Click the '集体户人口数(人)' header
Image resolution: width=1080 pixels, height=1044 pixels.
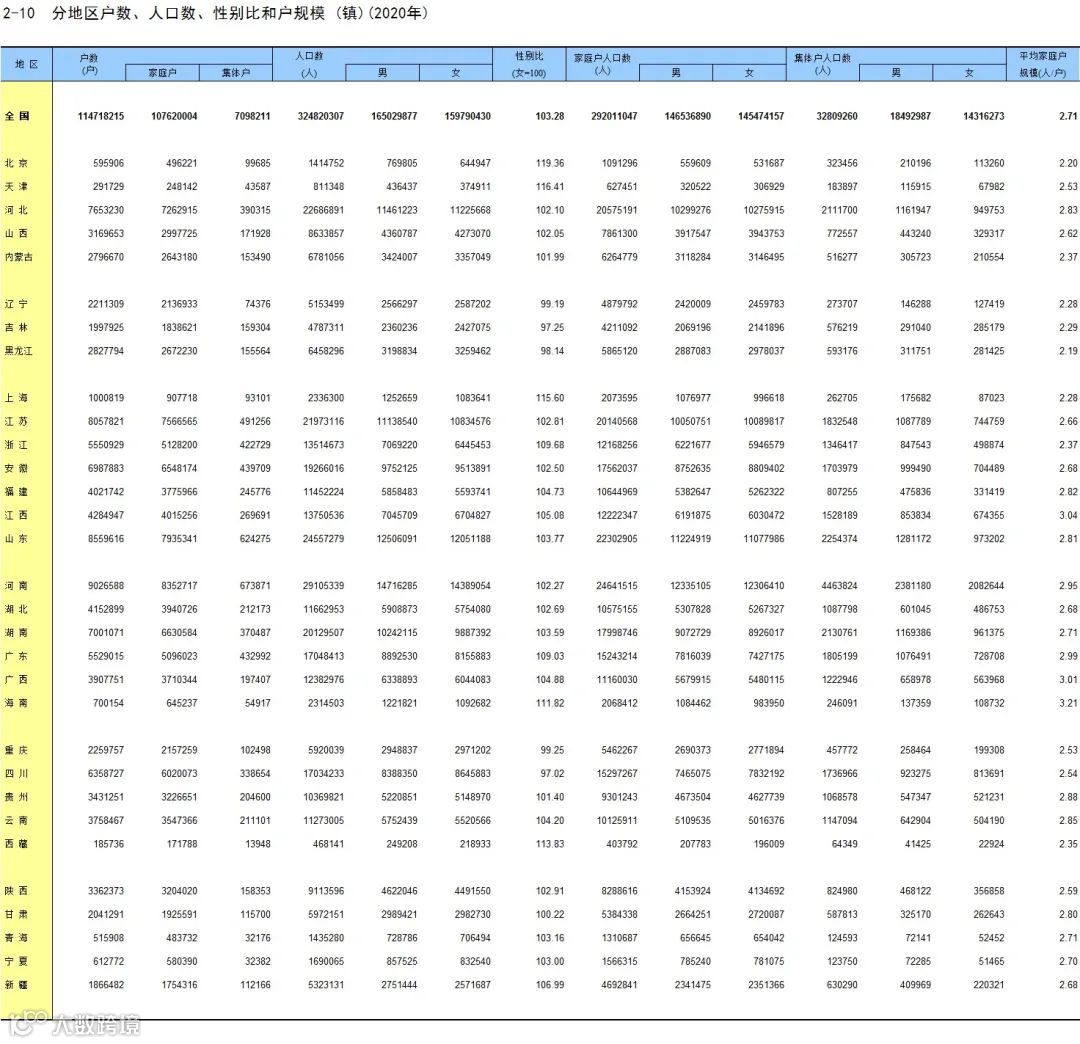click(x=822, y=64)
